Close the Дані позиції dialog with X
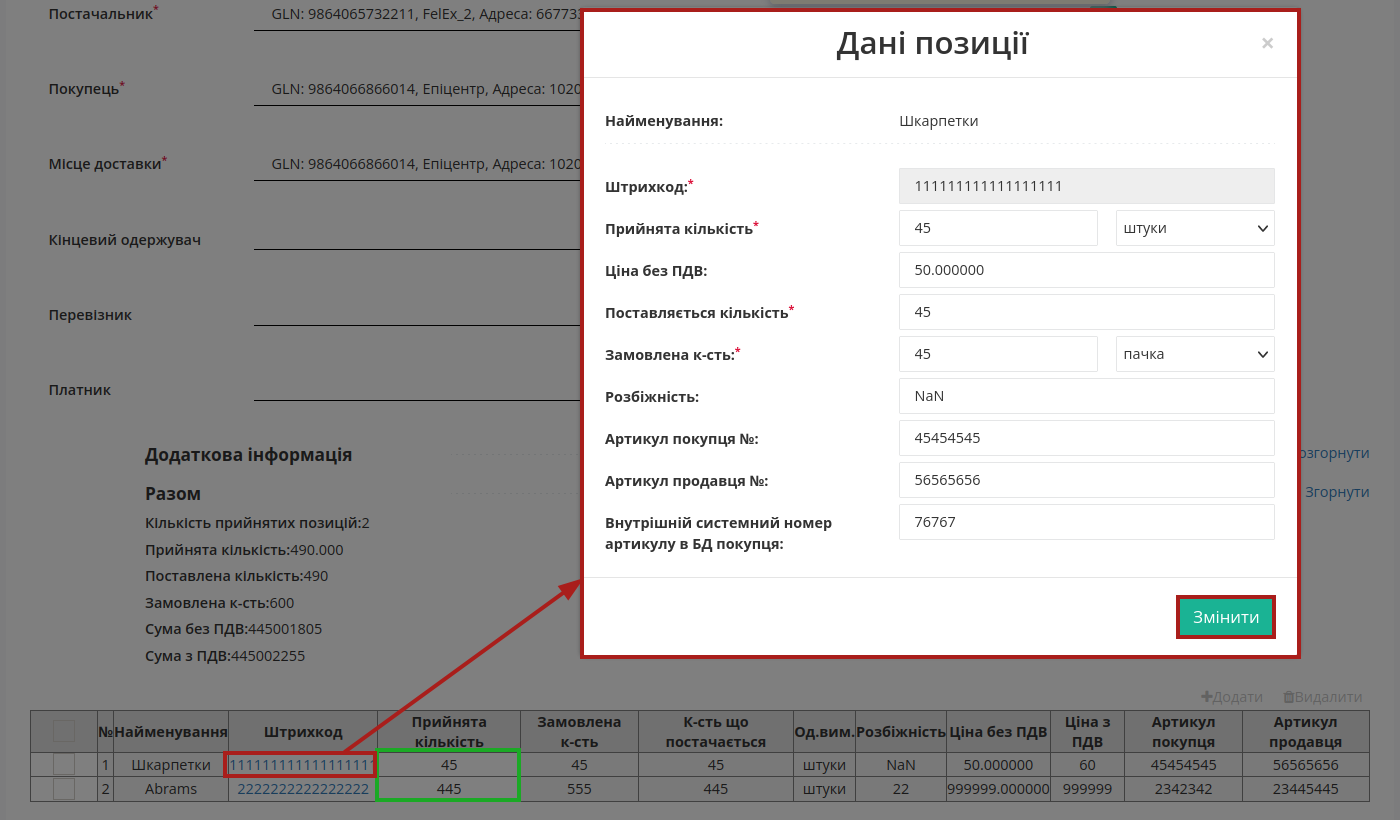 (x=1267, y=43)
